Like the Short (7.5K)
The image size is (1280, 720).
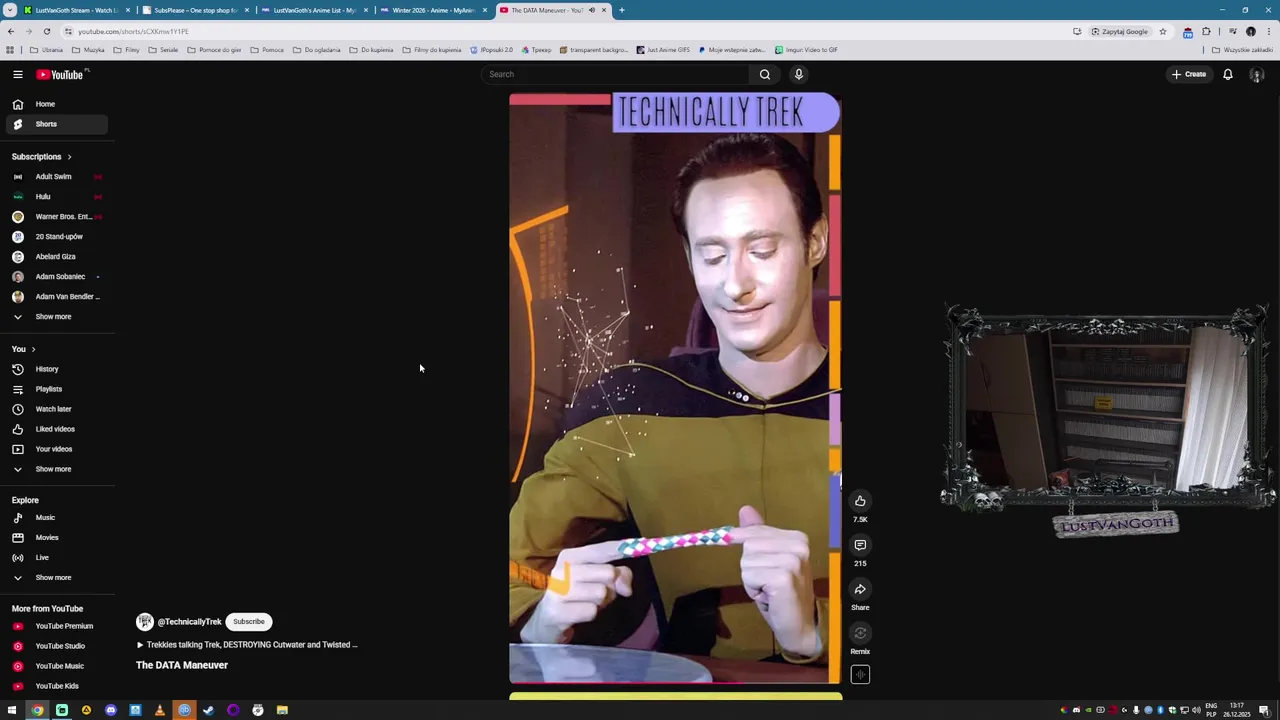click(x=860, y=501)
